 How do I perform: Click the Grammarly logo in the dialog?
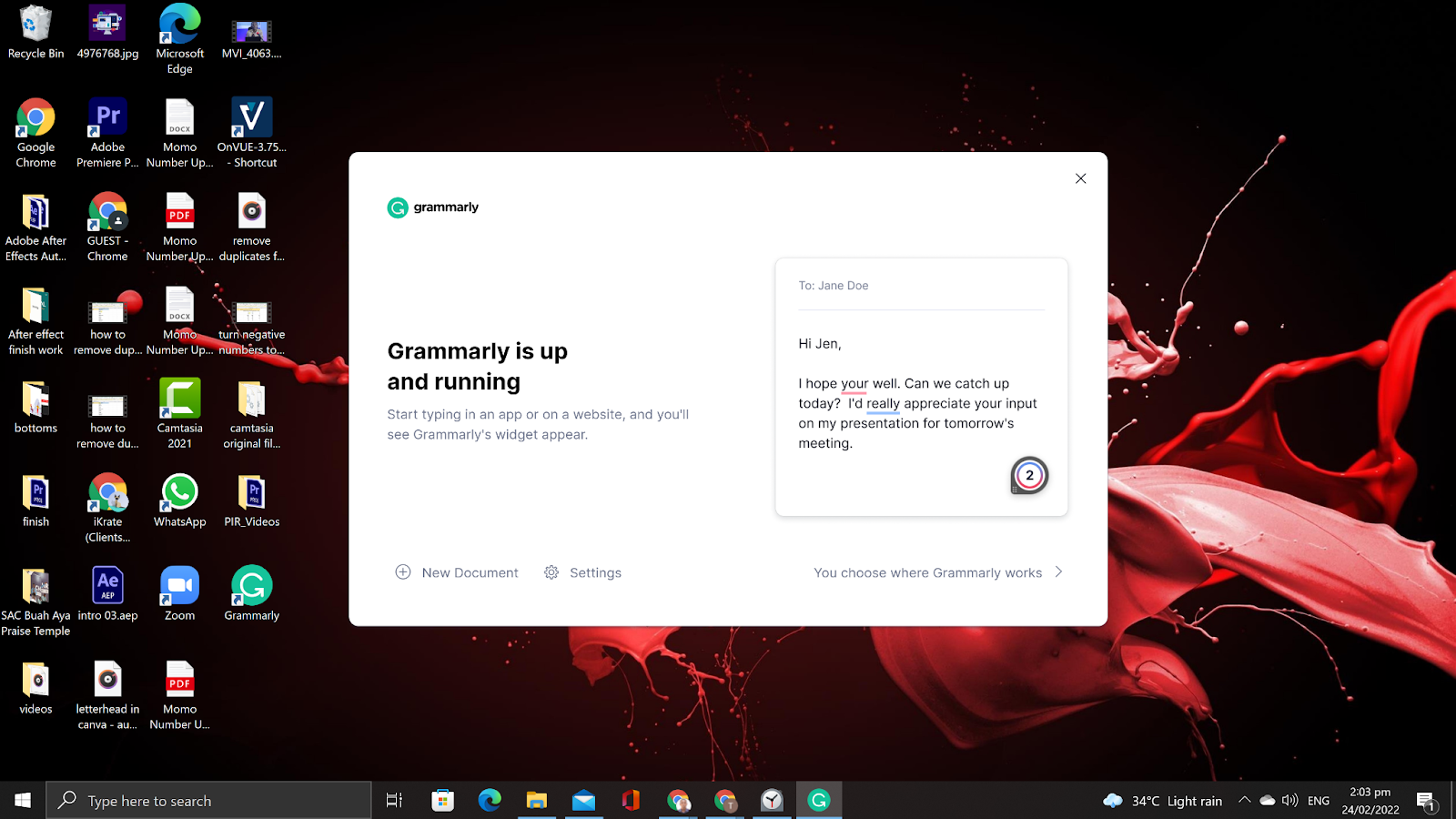(x=433, y=207)
